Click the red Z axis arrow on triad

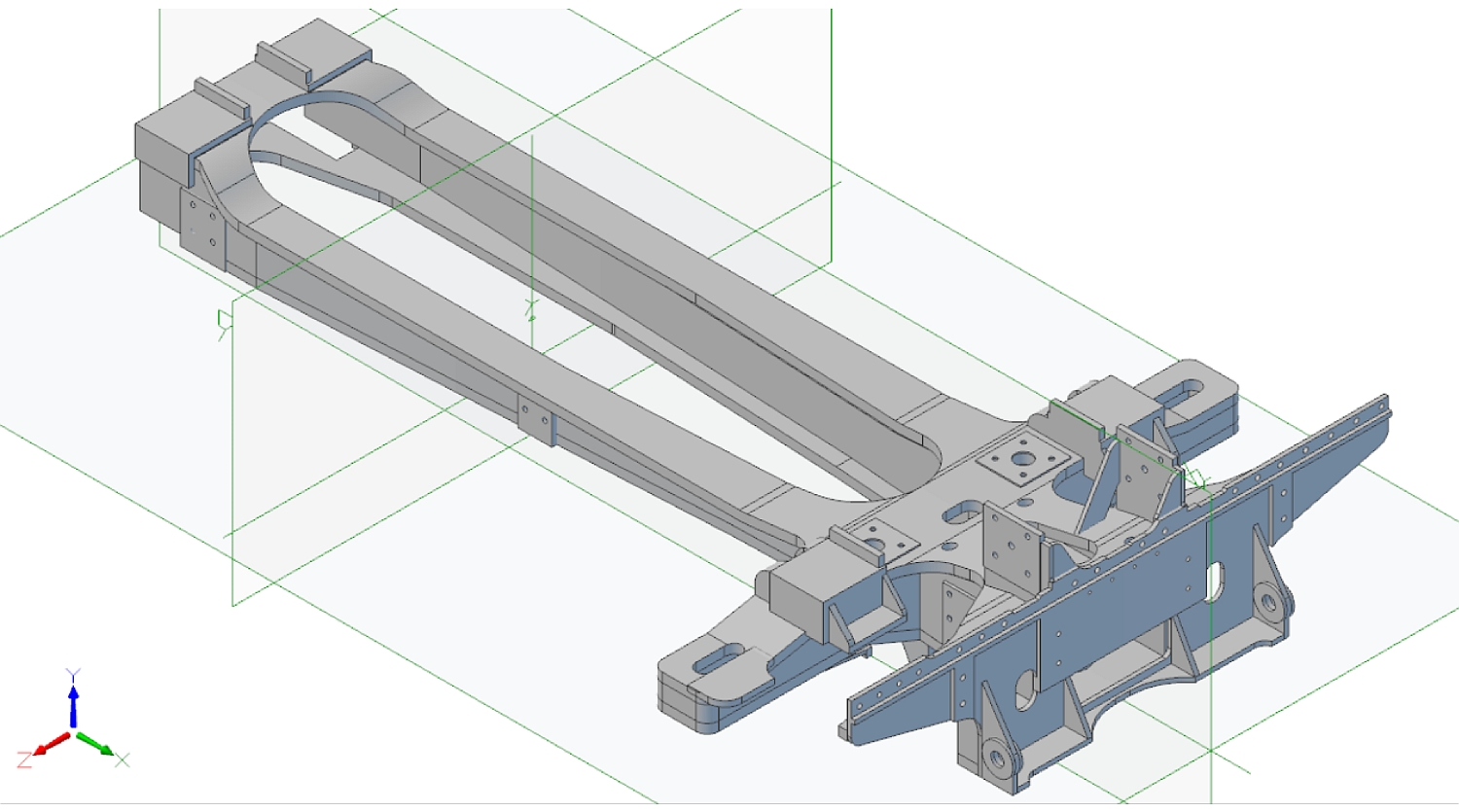[x=49, y=746]
